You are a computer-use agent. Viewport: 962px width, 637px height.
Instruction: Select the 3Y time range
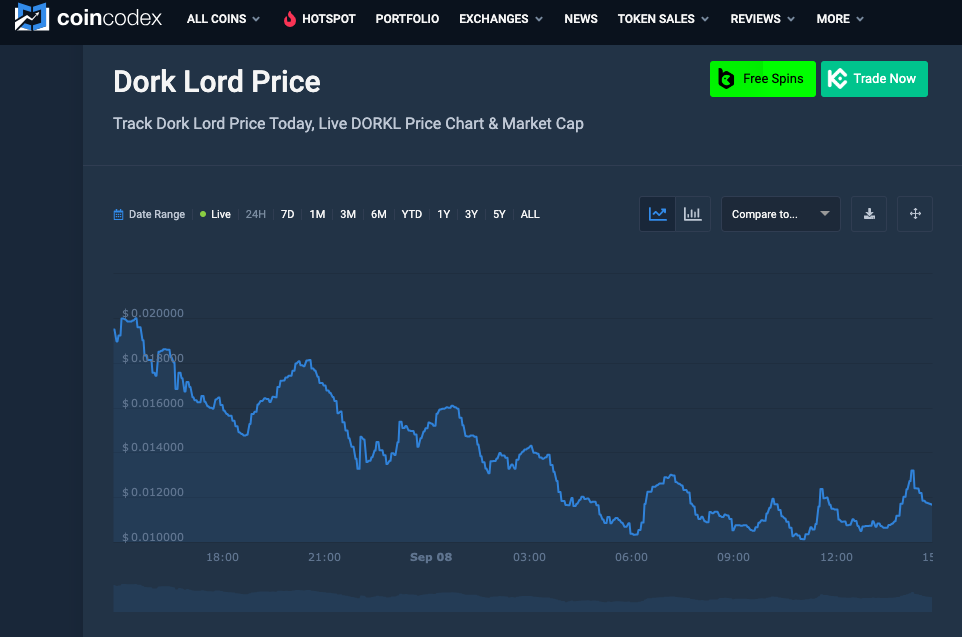pos(471,215)
